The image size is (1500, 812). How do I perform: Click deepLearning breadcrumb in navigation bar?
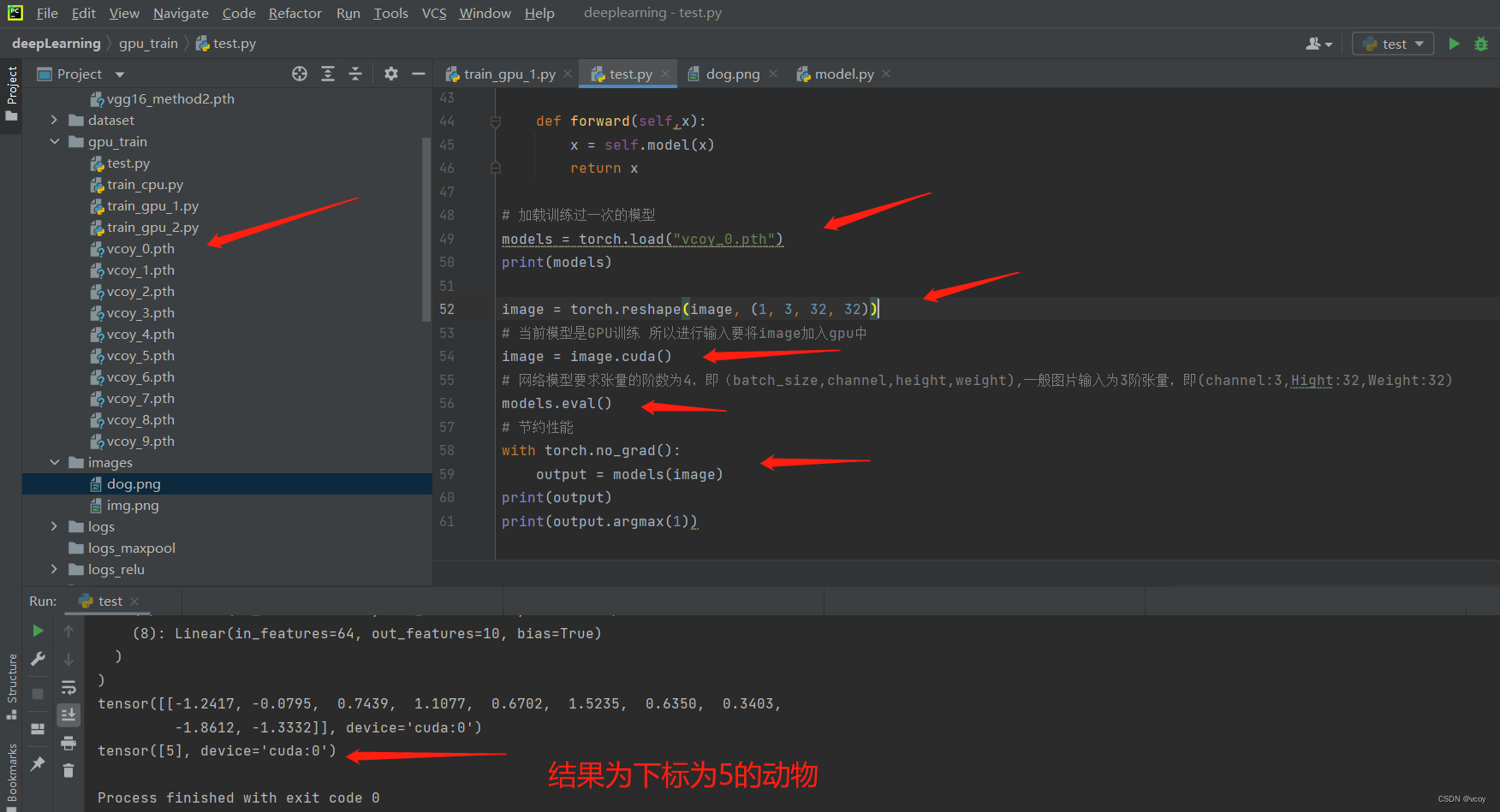tap(56, 44)
